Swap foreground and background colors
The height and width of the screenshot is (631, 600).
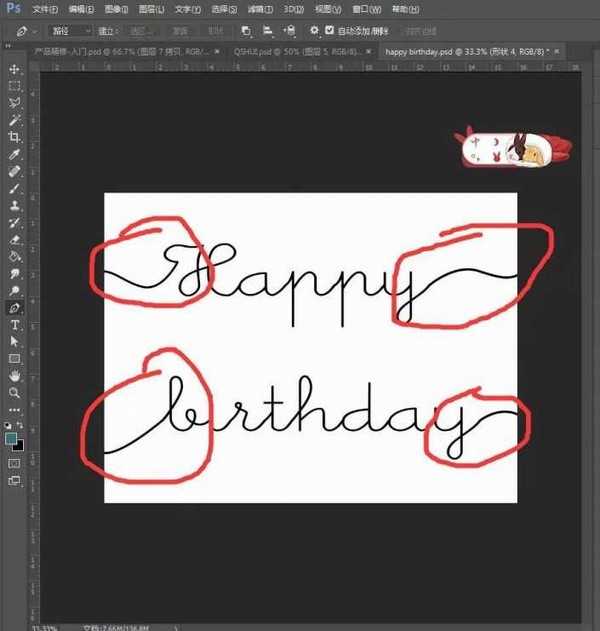coord(21,426)
